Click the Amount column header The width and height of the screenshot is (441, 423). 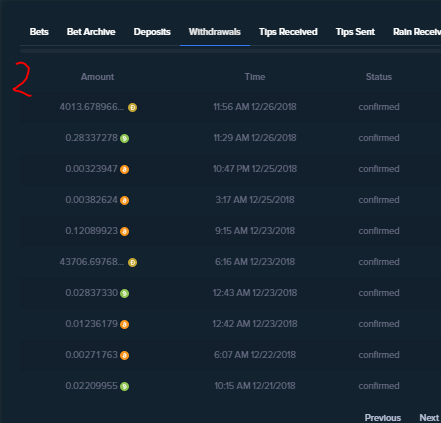pyautogui.click(x=97, y=77)
